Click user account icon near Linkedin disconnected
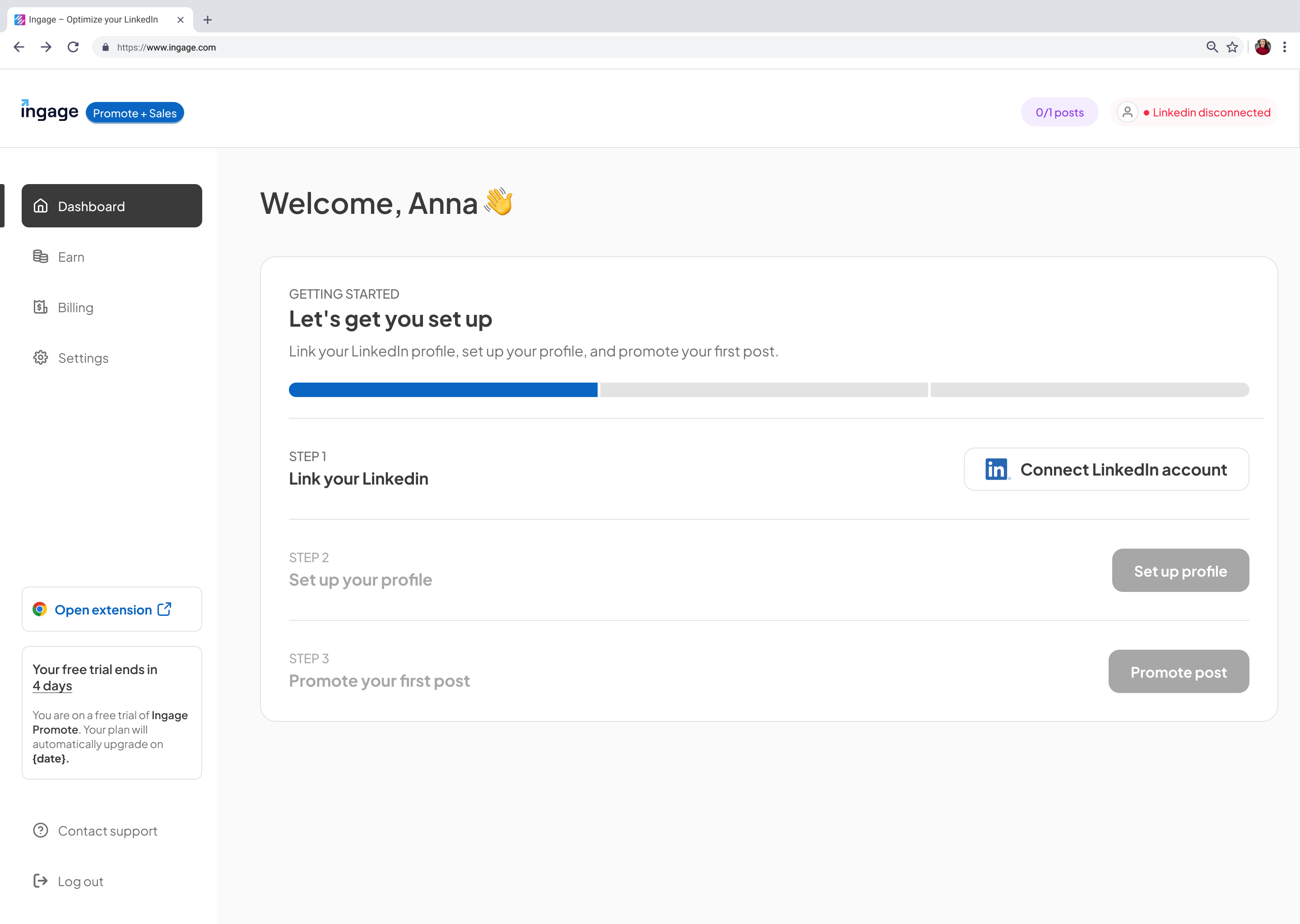 [1127, 112]
